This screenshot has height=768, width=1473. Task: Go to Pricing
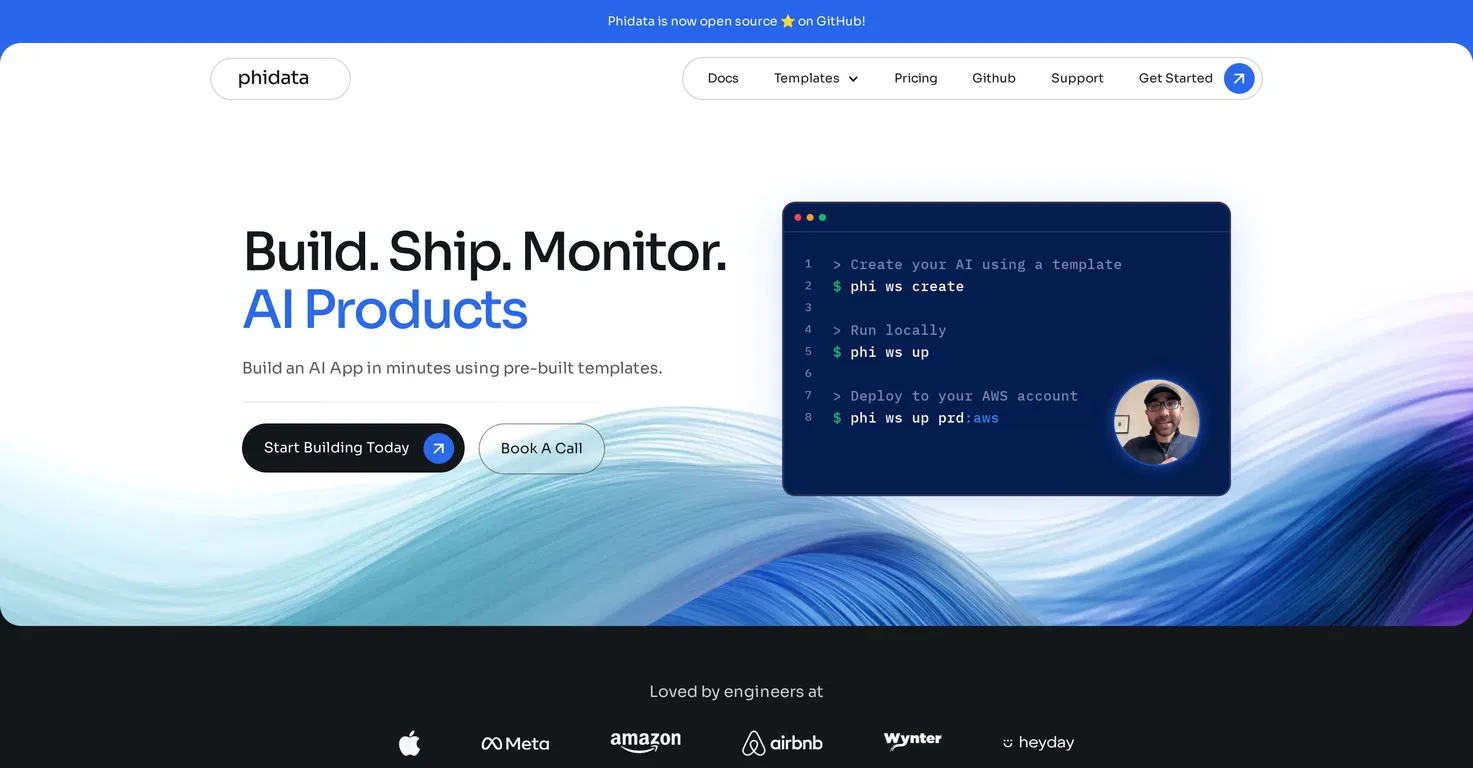(x=916, y=78)
